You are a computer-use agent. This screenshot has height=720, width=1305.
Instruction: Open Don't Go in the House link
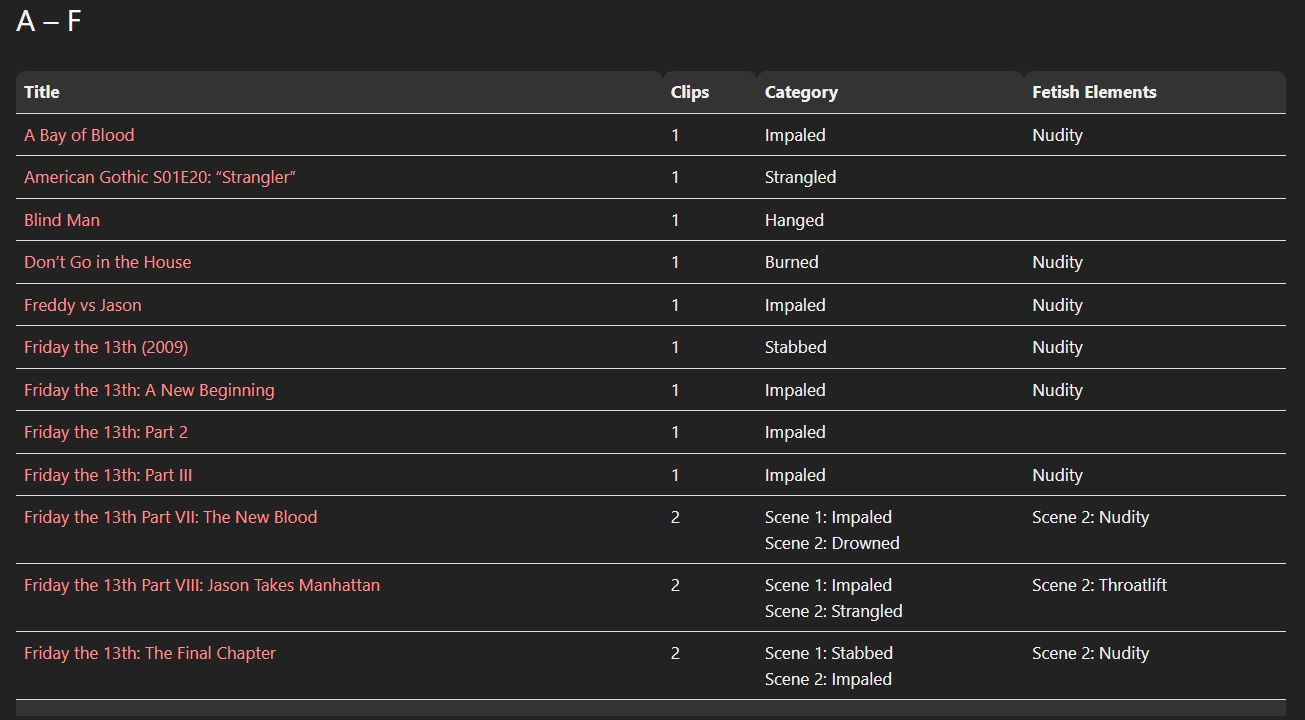(x=107, y=262)
